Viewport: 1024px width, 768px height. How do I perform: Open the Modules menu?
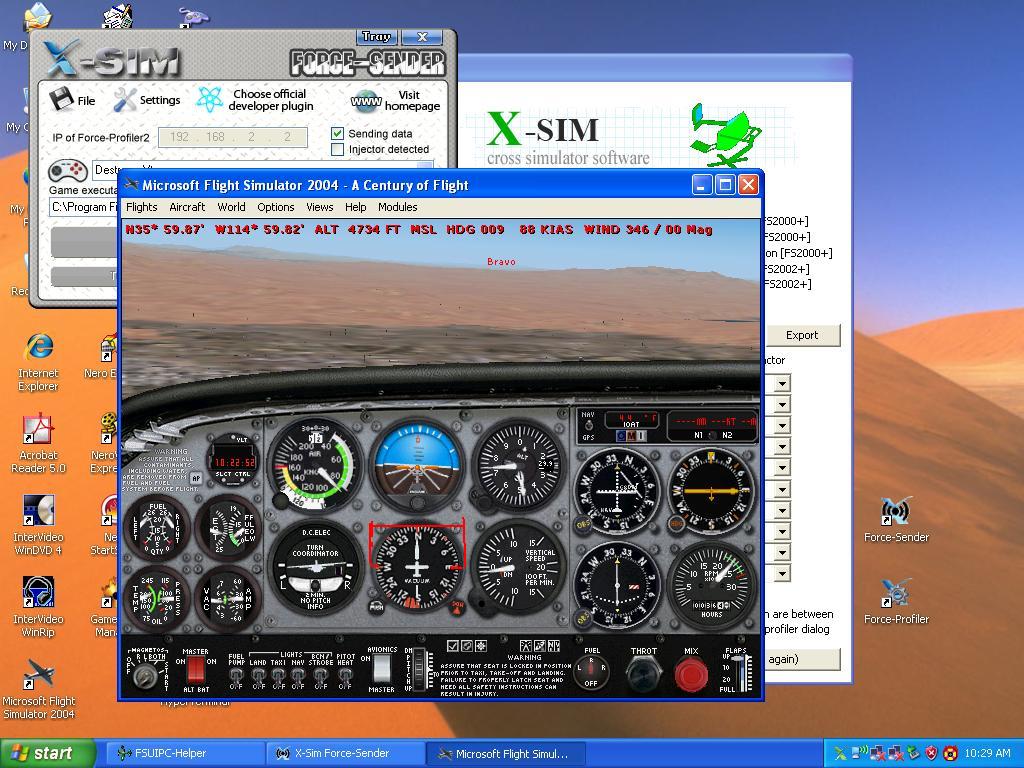(x=398, y=207)
